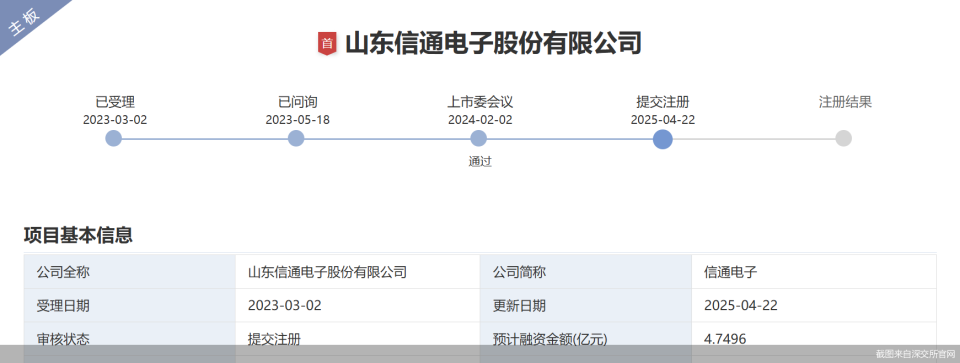Image resolution: width=960 pixels, height=363 pixels.
Task: Click the 提交注册 value in 审核状态 row
Action: [x=274, y=339]
